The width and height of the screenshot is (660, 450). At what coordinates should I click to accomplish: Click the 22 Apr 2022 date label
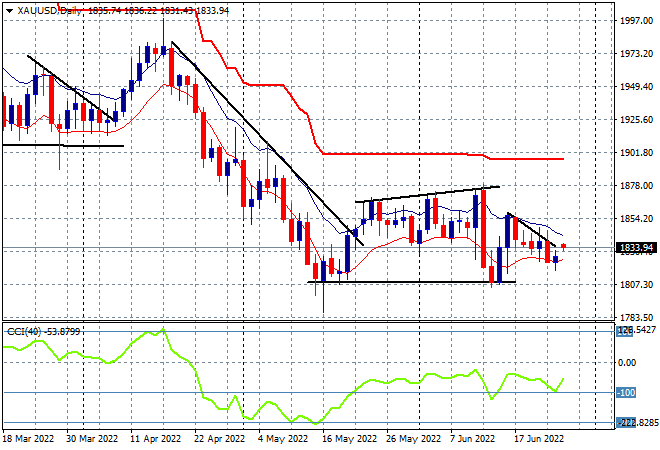(x=219, y=439)
